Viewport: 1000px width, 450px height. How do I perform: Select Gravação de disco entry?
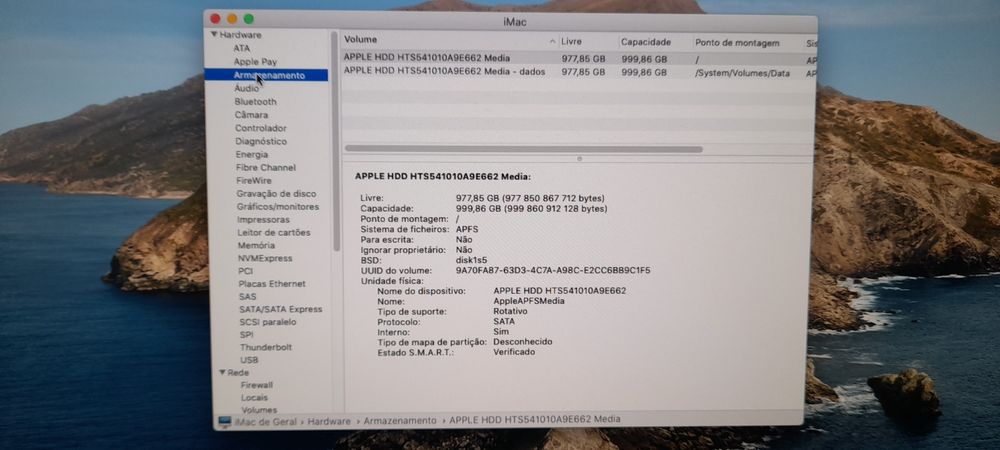[276, 194]
